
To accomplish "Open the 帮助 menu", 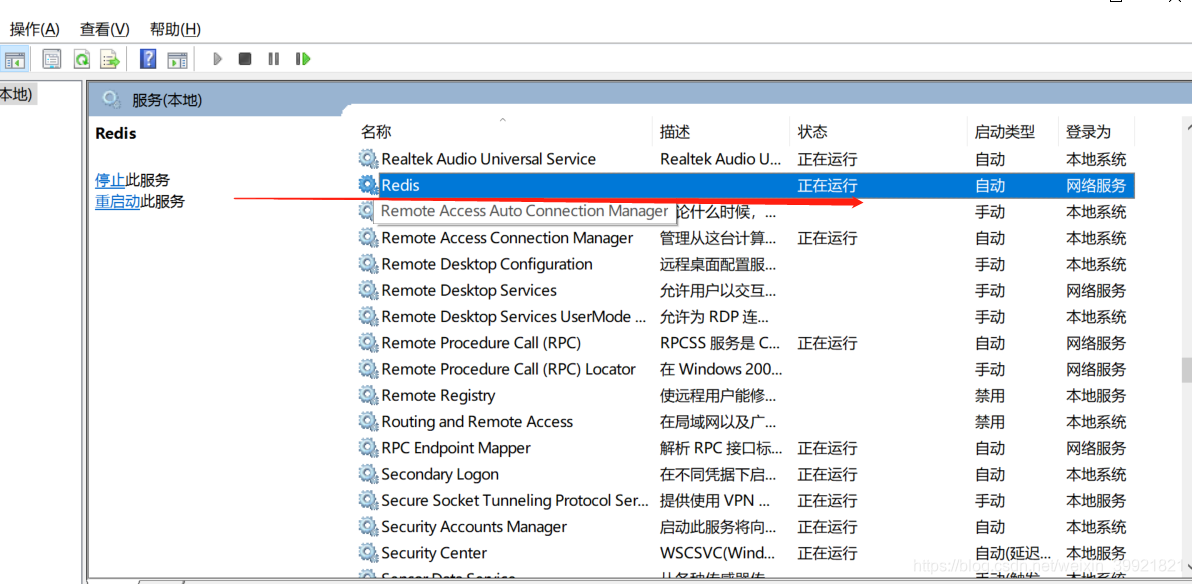I will pos(173,29).
